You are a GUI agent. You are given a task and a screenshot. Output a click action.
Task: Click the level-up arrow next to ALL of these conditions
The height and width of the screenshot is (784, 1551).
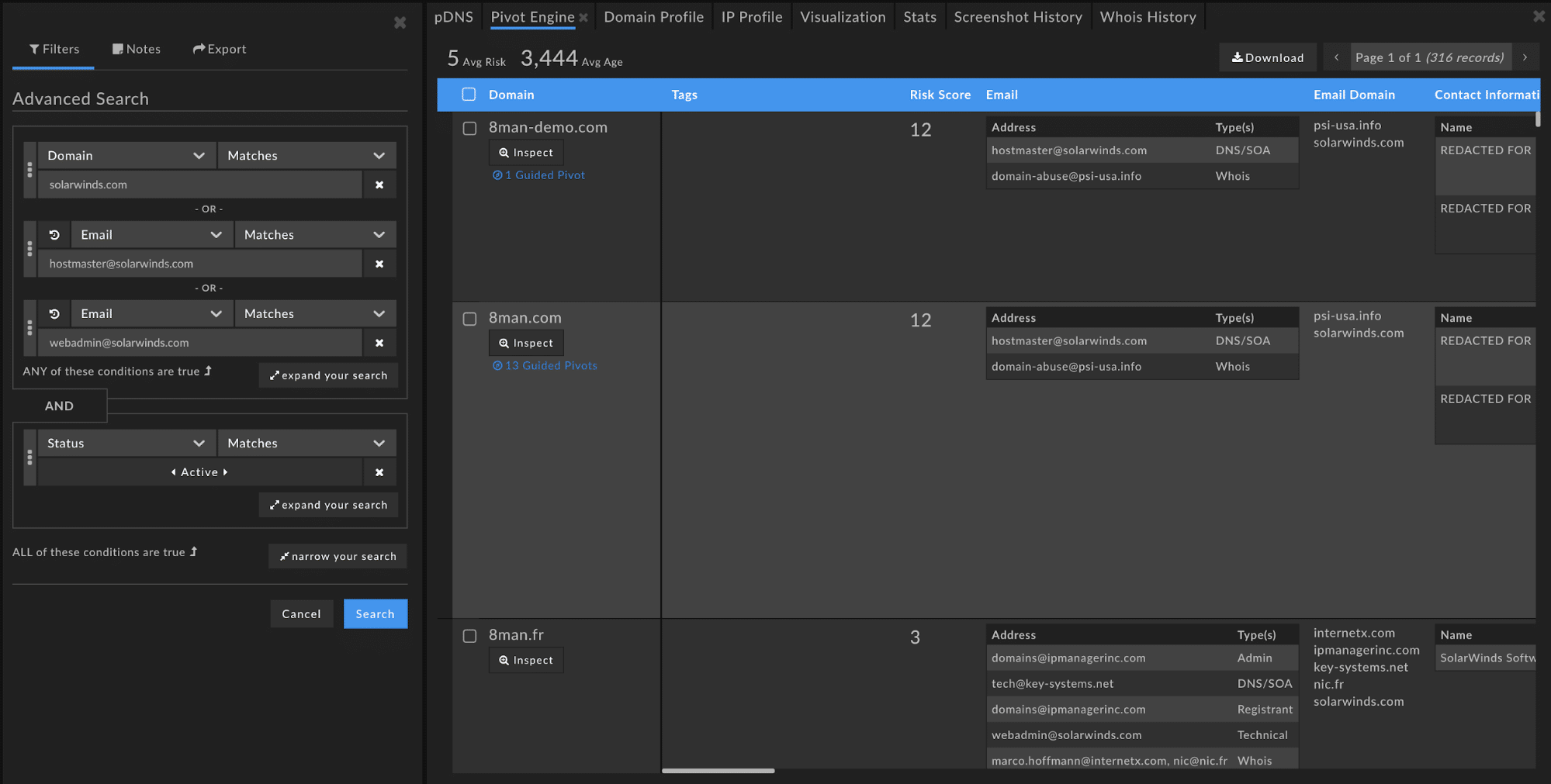tap(193, 551)
